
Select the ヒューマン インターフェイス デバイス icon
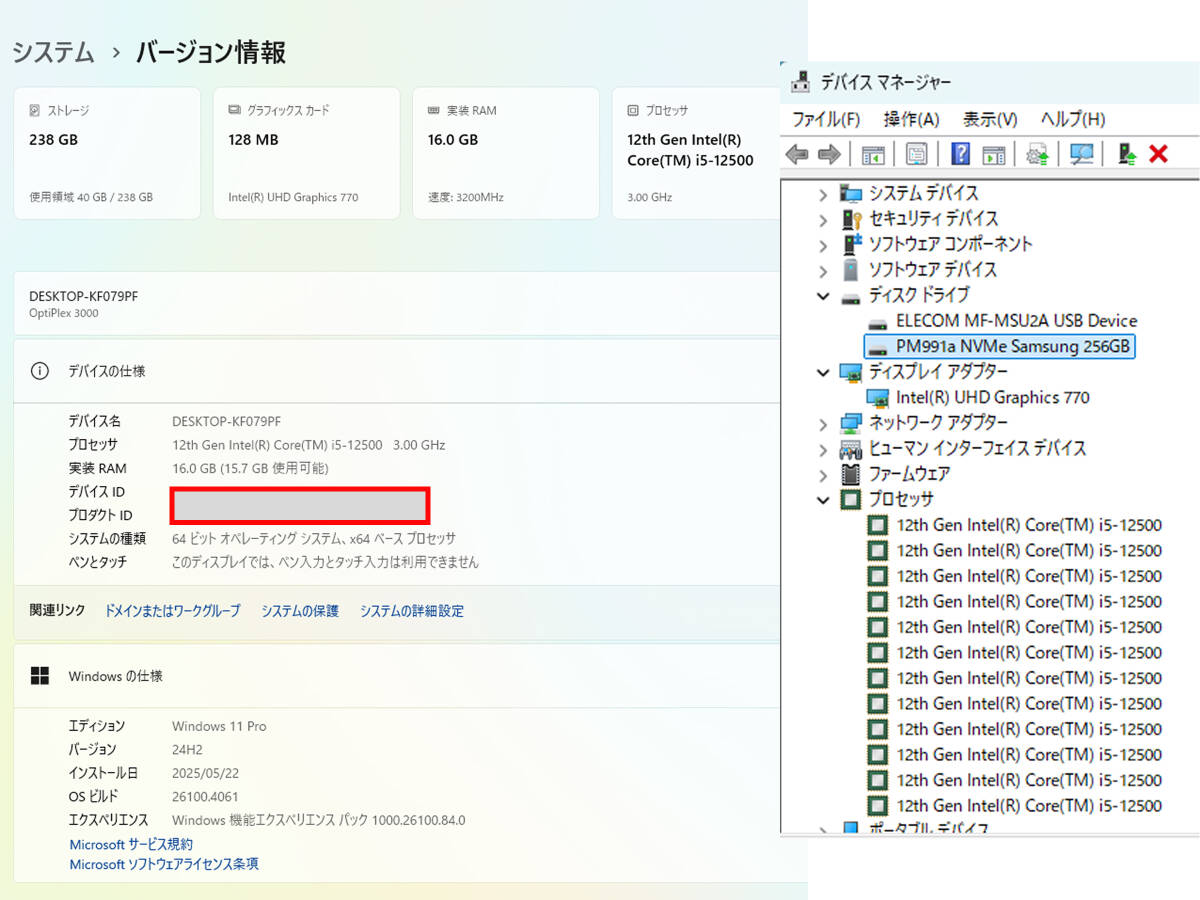click(851, 448)
